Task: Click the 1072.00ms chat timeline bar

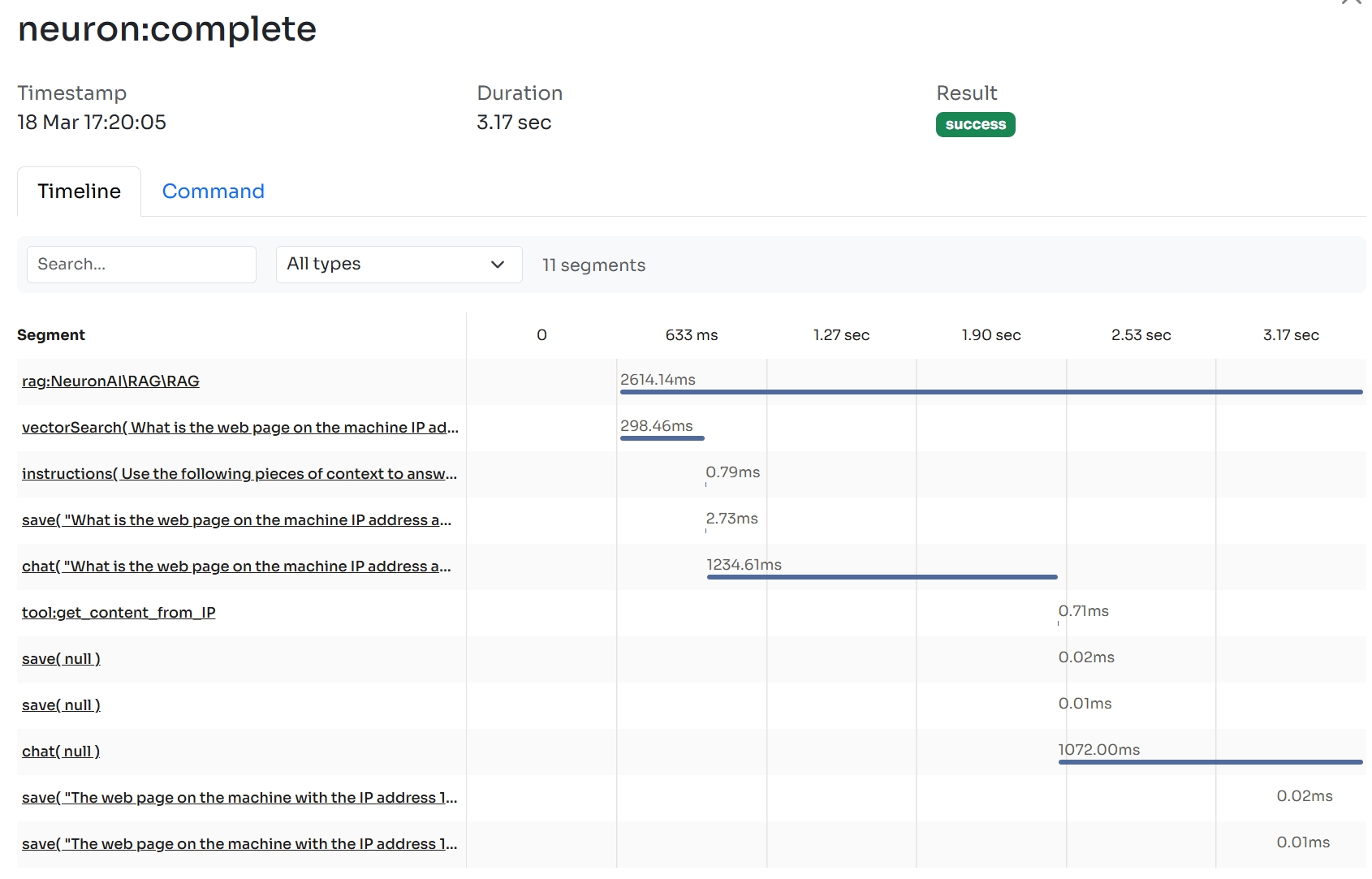Action: (x=1210, y=762)
